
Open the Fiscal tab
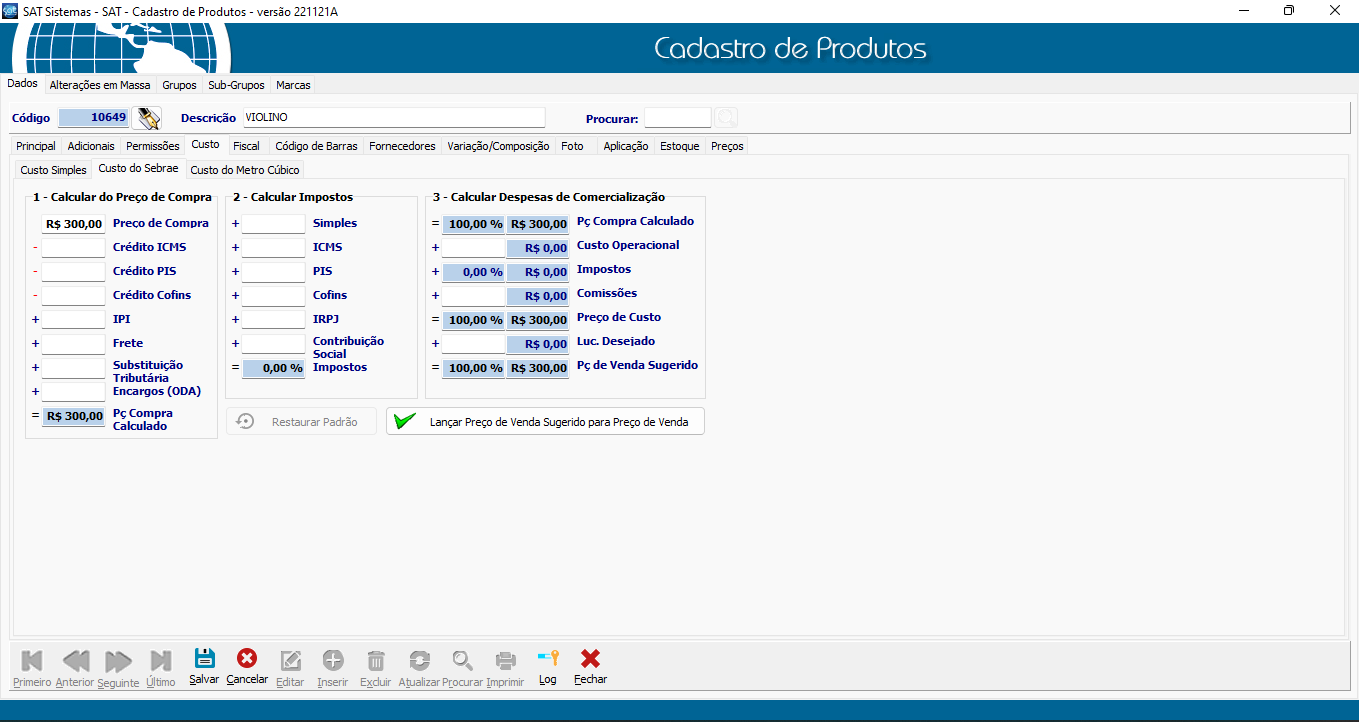(246, 146)
